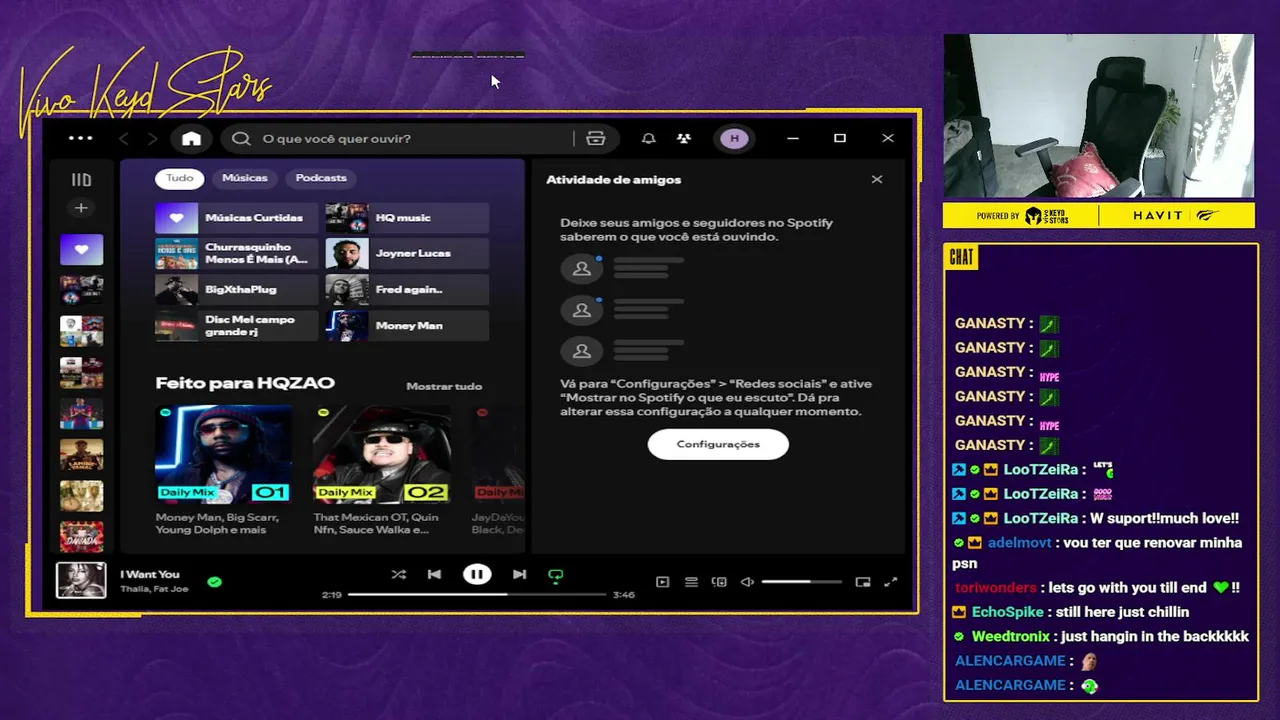Click the total duration 3:46
This screenshot has height=720, width=1280.
pyautogui.click(x=624, y=595)
